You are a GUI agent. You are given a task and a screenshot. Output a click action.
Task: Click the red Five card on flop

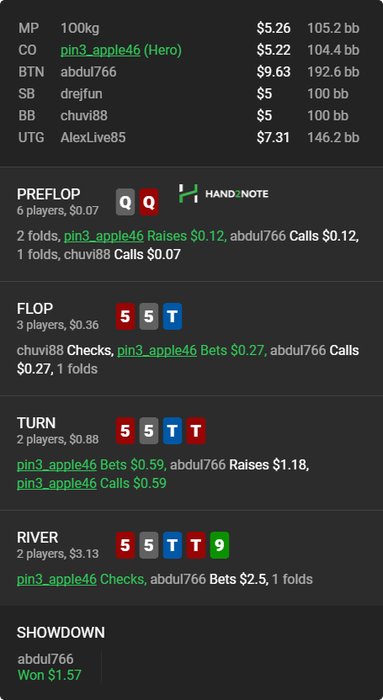pos(125,317)
